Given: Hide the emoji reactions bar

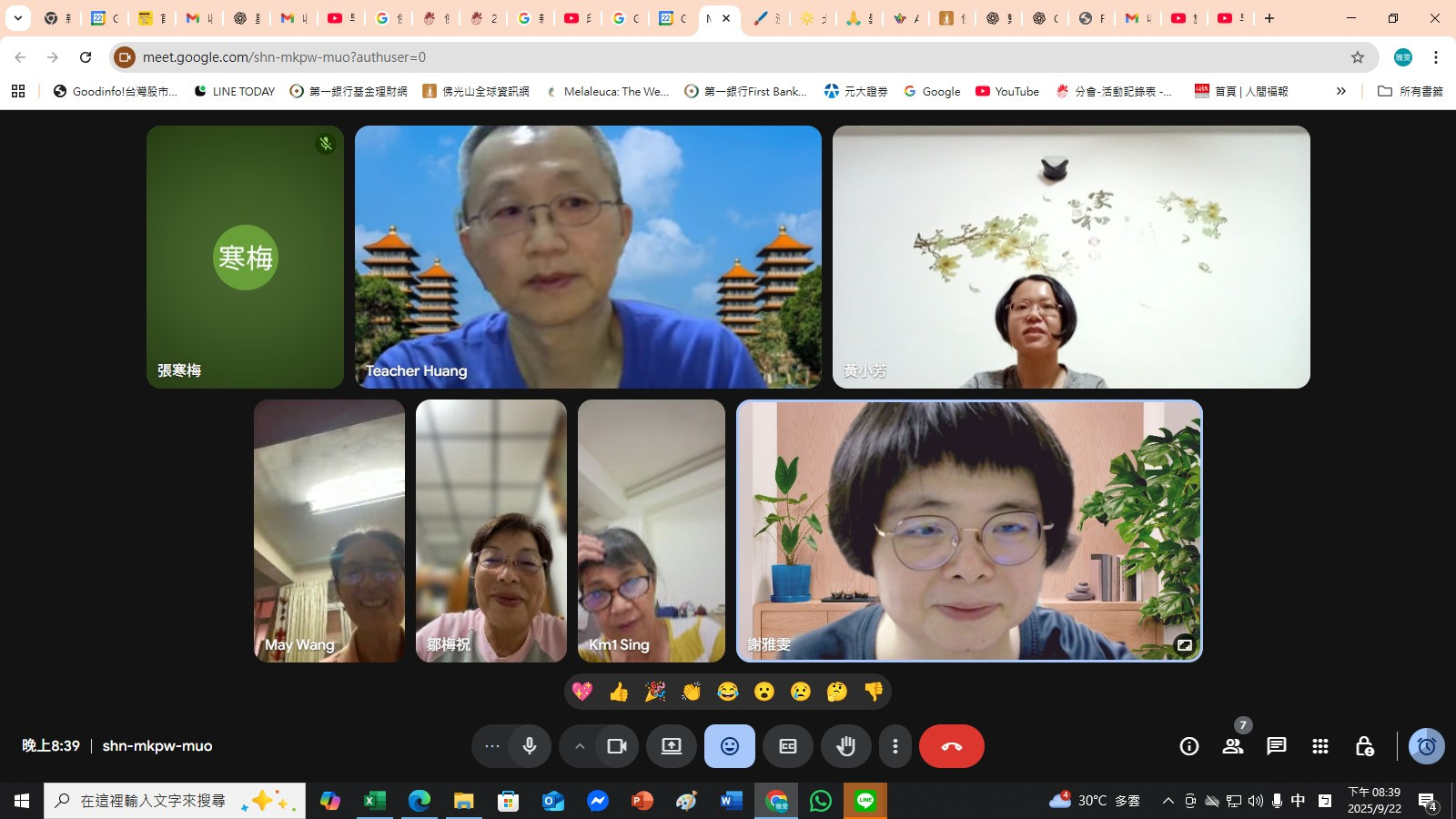Looking at the screenshot, I should tap(730, 746).
